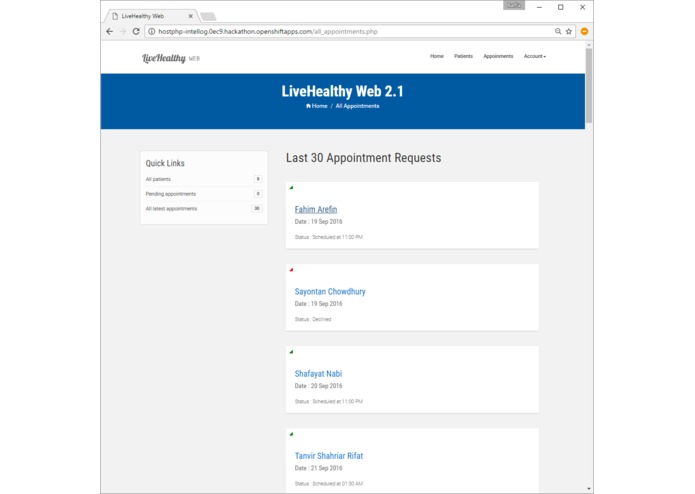
Task: Open Patients in top navigation
Action: (x=463, y=56)
